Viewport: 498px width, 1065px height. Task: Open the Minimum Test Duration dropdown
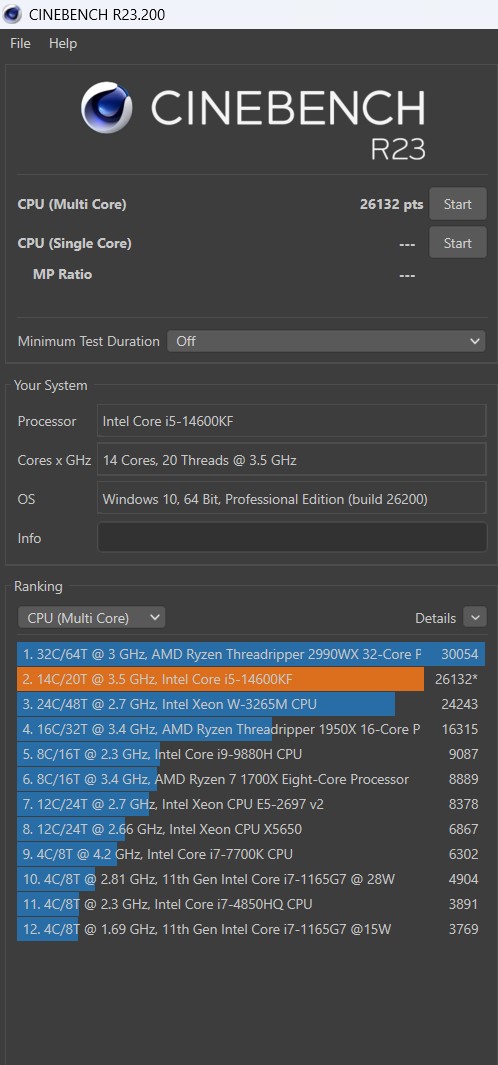pos(326,341)
